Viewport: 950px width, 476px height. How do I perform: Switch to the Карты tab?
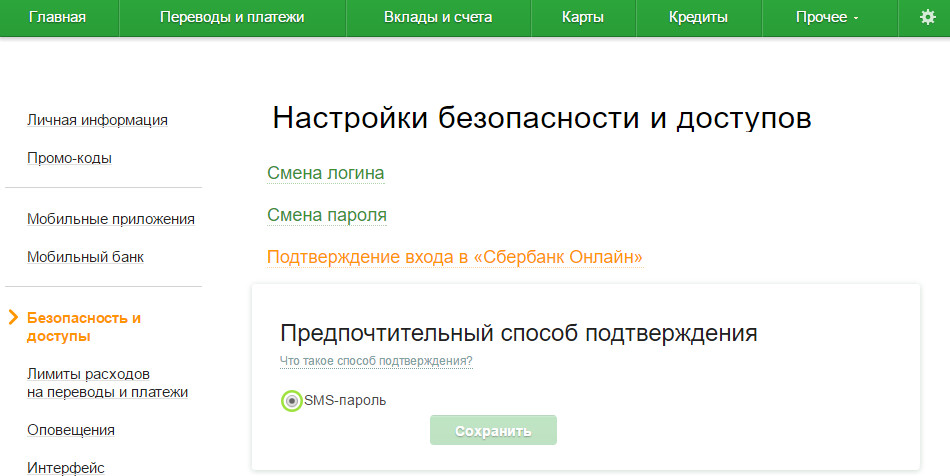pyautogui.click(x=583, y=17)
